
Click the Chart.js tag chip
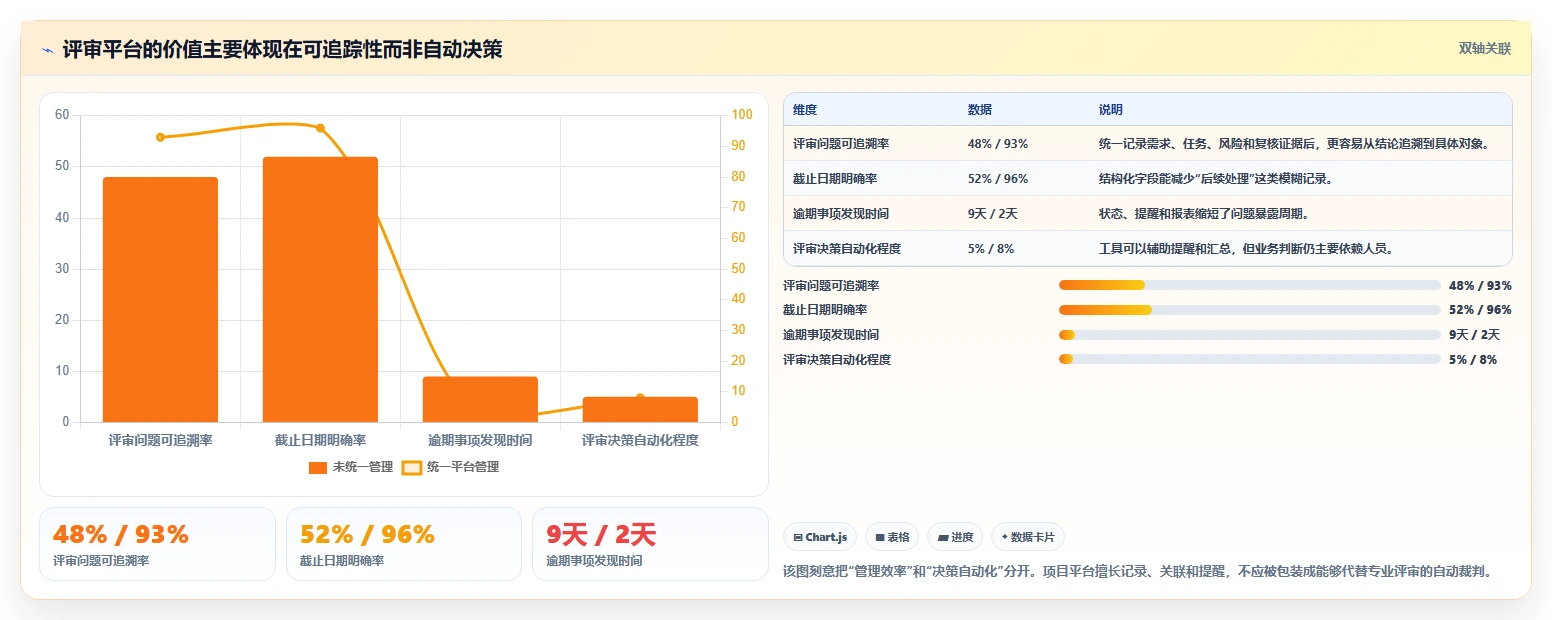coord(820,537)
